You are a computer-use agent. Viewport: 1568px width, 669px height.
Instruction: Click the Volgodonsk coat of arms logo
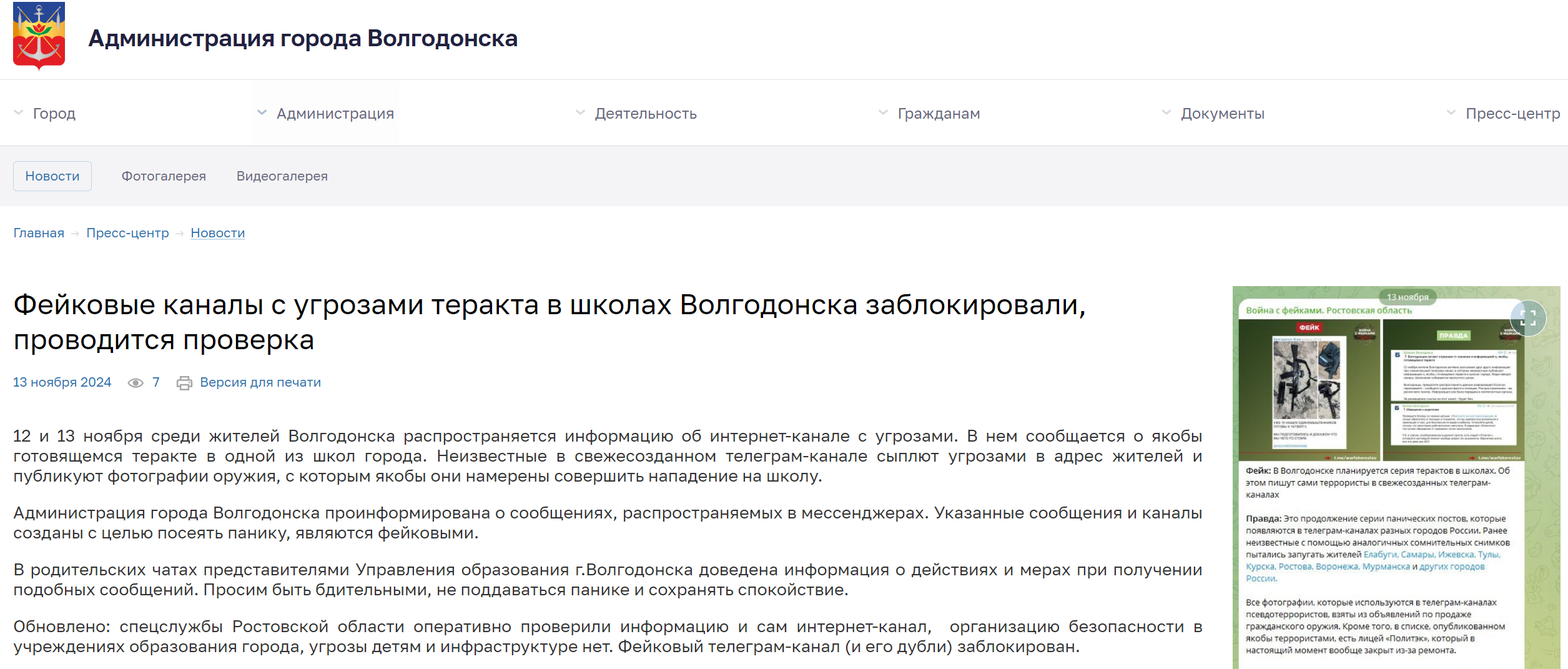[39, 36]
